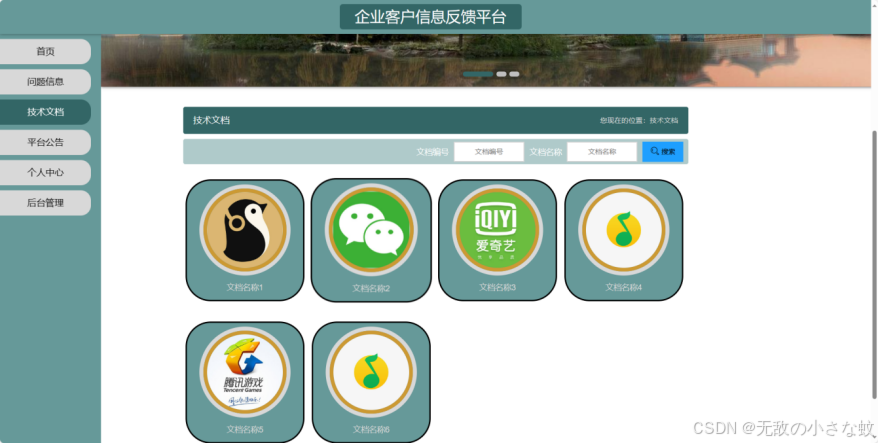Screen dimensions: 878x443
Task: Click the 文档名称5 label
Action: point(245,430)
